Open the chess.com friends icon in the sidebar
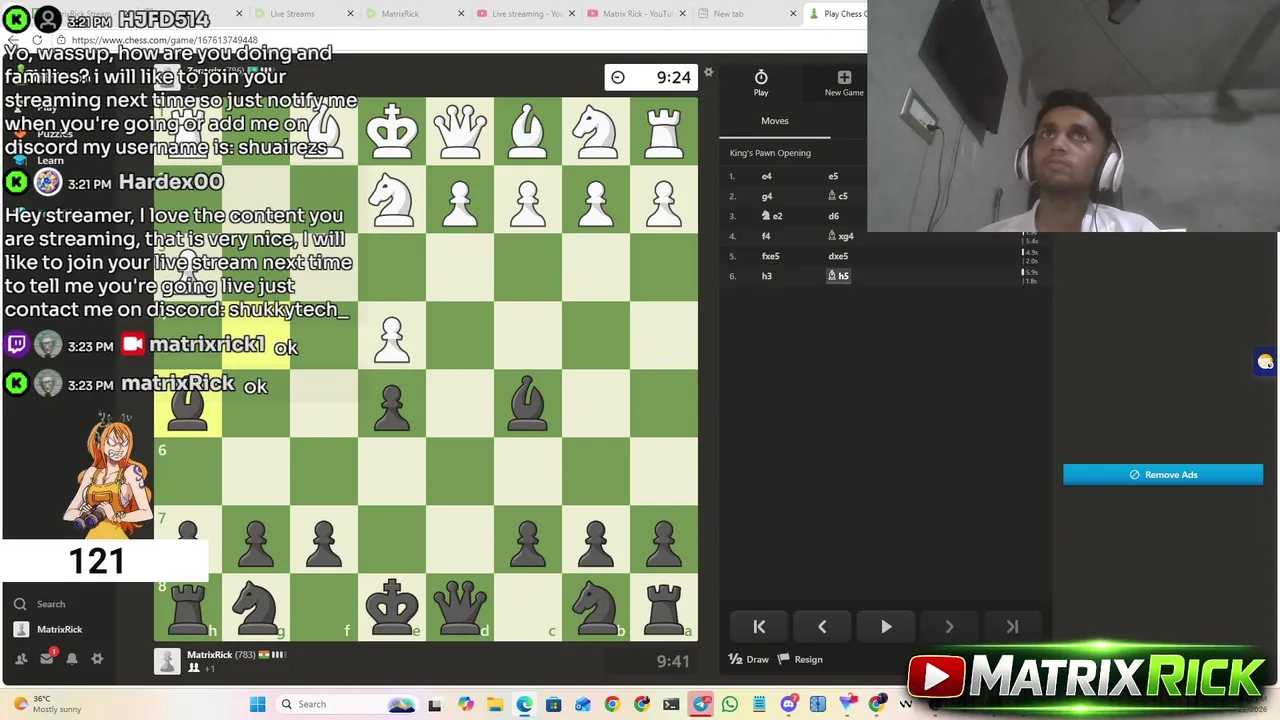Viewport: 1280px width, 720px height. pyautogui.click(x=21, y=658)
